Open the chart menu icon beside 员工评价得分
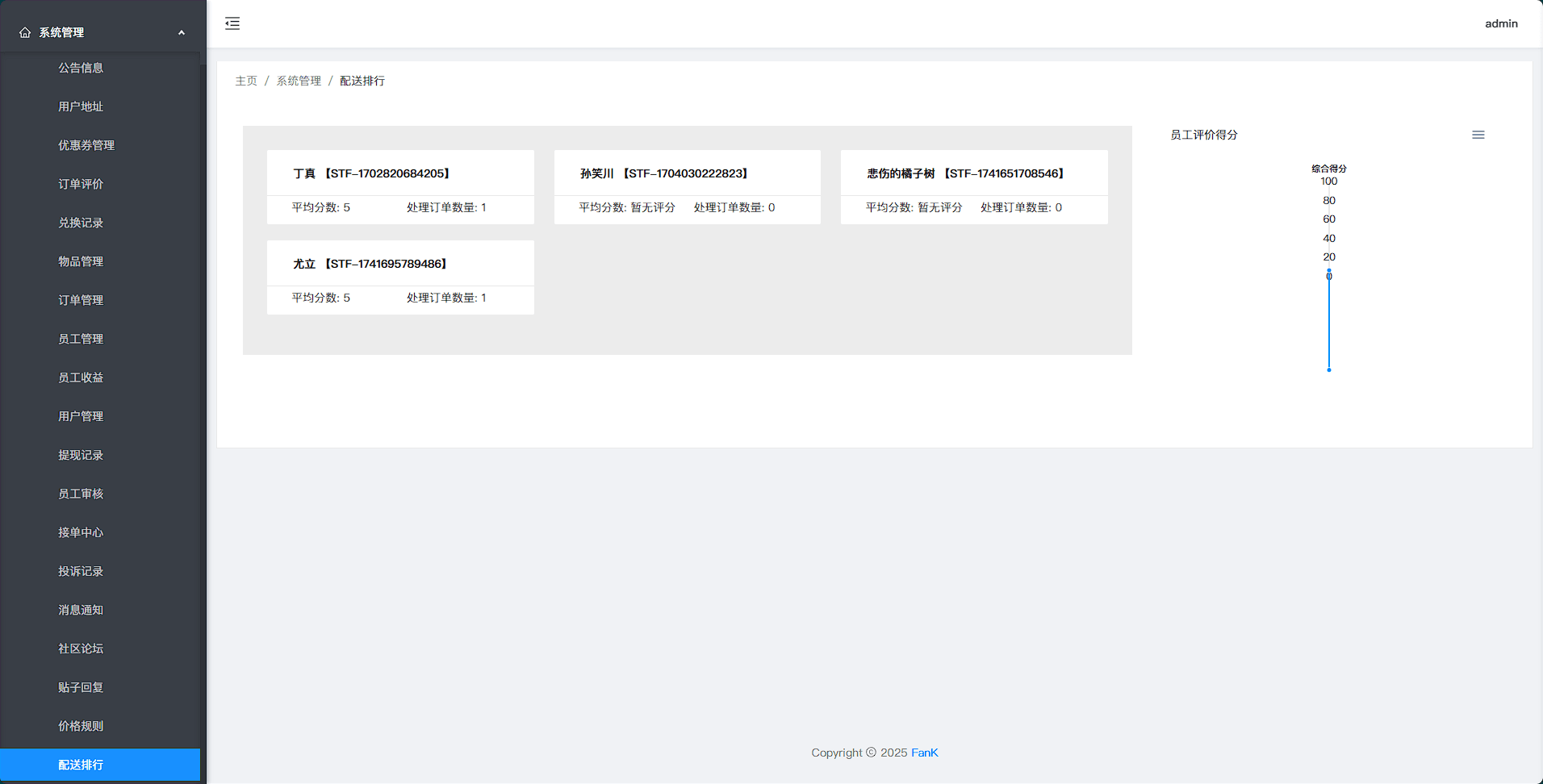Image resolution: width=1543 pixels, height=784 pixels. pyautogui.click(x=1478, y=135)
